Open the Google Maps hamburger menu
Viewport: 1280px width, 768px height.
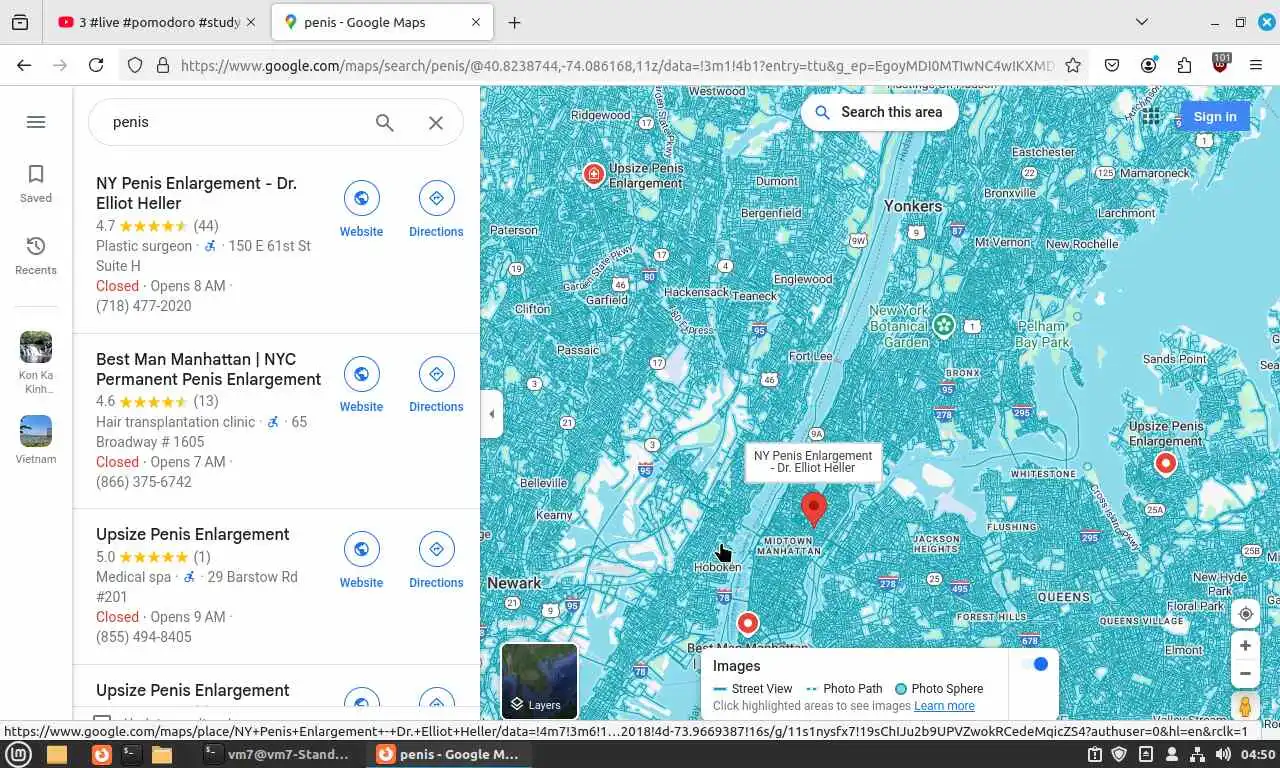[x=36, y=122]
